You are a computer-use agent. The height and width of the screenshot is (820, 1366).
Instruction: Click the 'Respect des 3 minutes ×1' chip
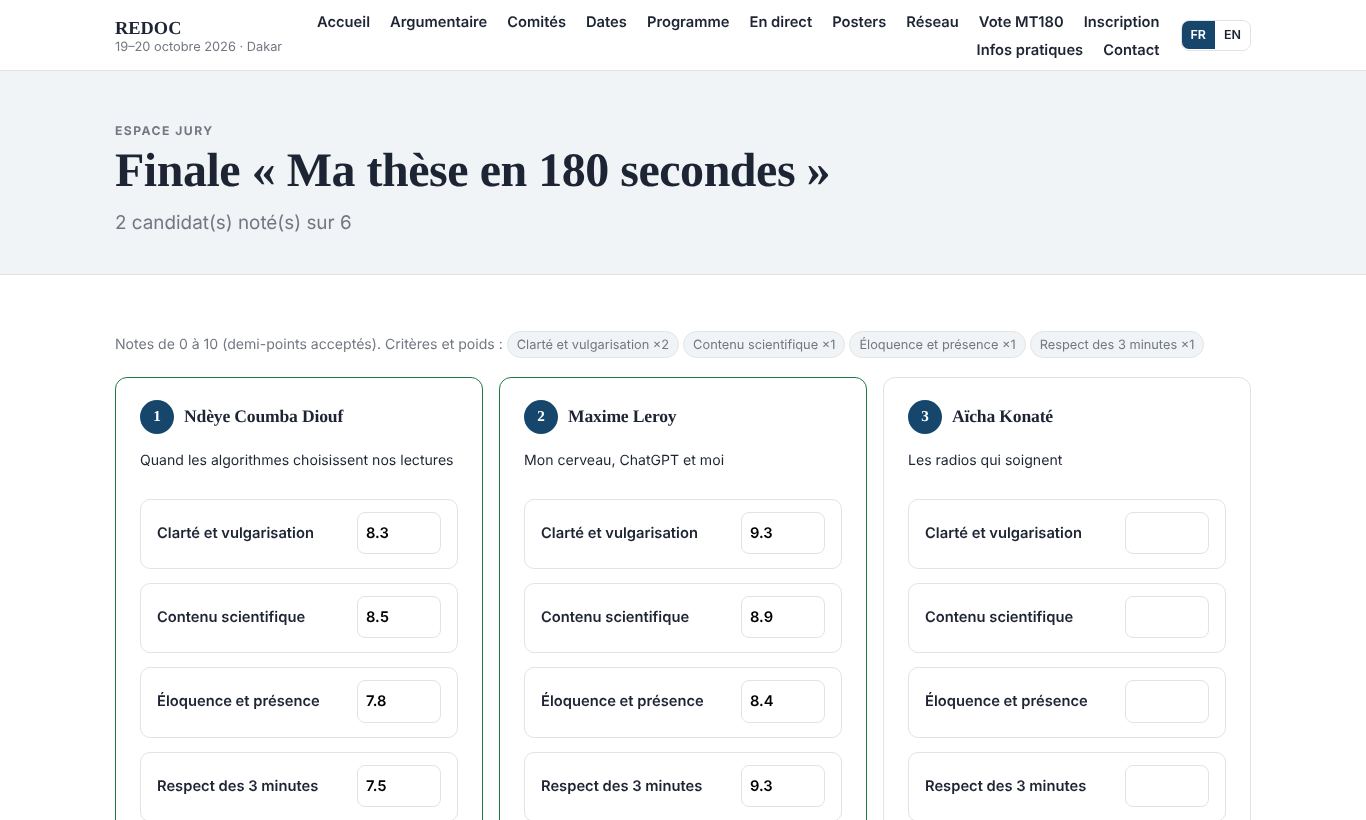pos(1117,345)
